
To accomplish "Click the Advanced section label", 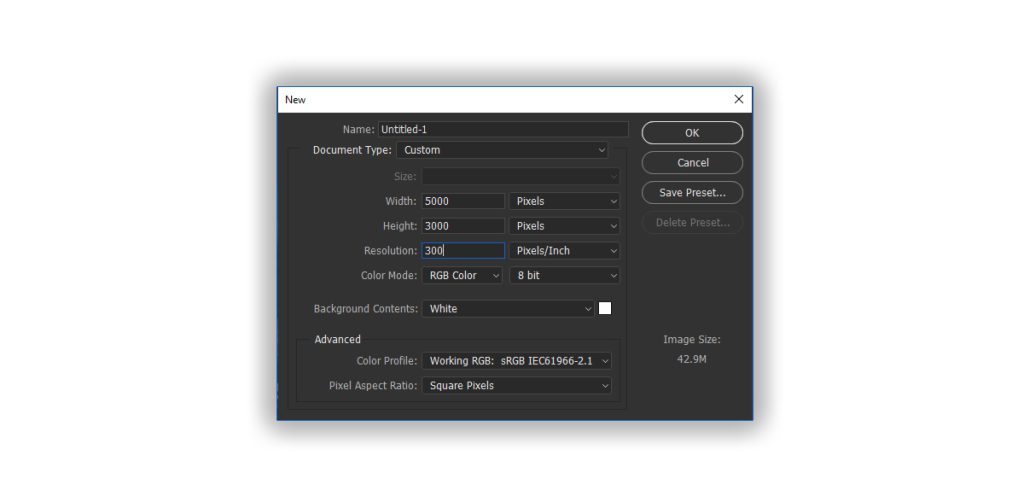I will click(x=337, y=339).
